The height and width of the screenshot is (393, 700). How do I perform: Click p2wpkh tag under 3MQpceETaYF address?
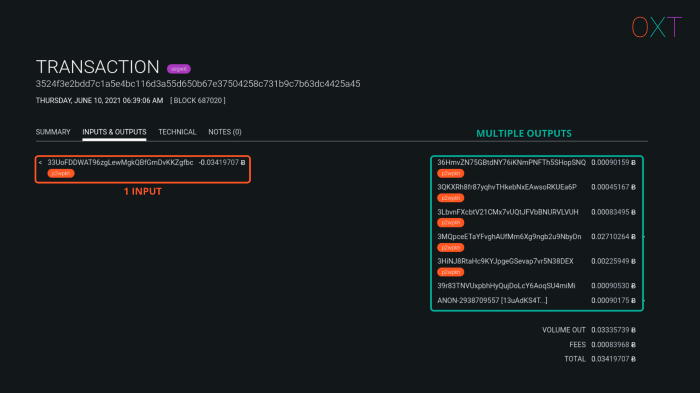click(450, 247)
